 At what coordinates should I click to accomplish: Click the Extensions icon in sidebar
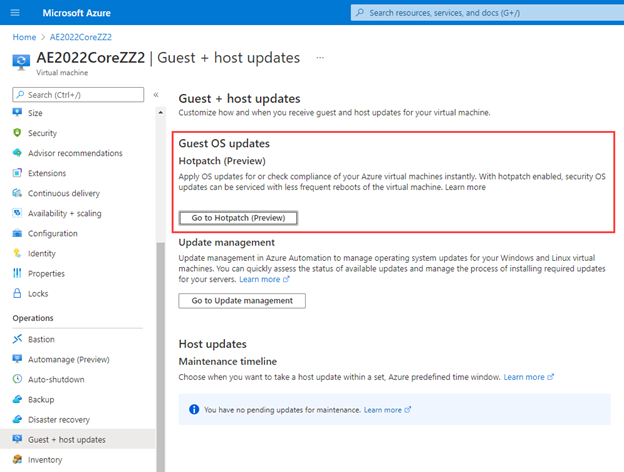(18, 173)
